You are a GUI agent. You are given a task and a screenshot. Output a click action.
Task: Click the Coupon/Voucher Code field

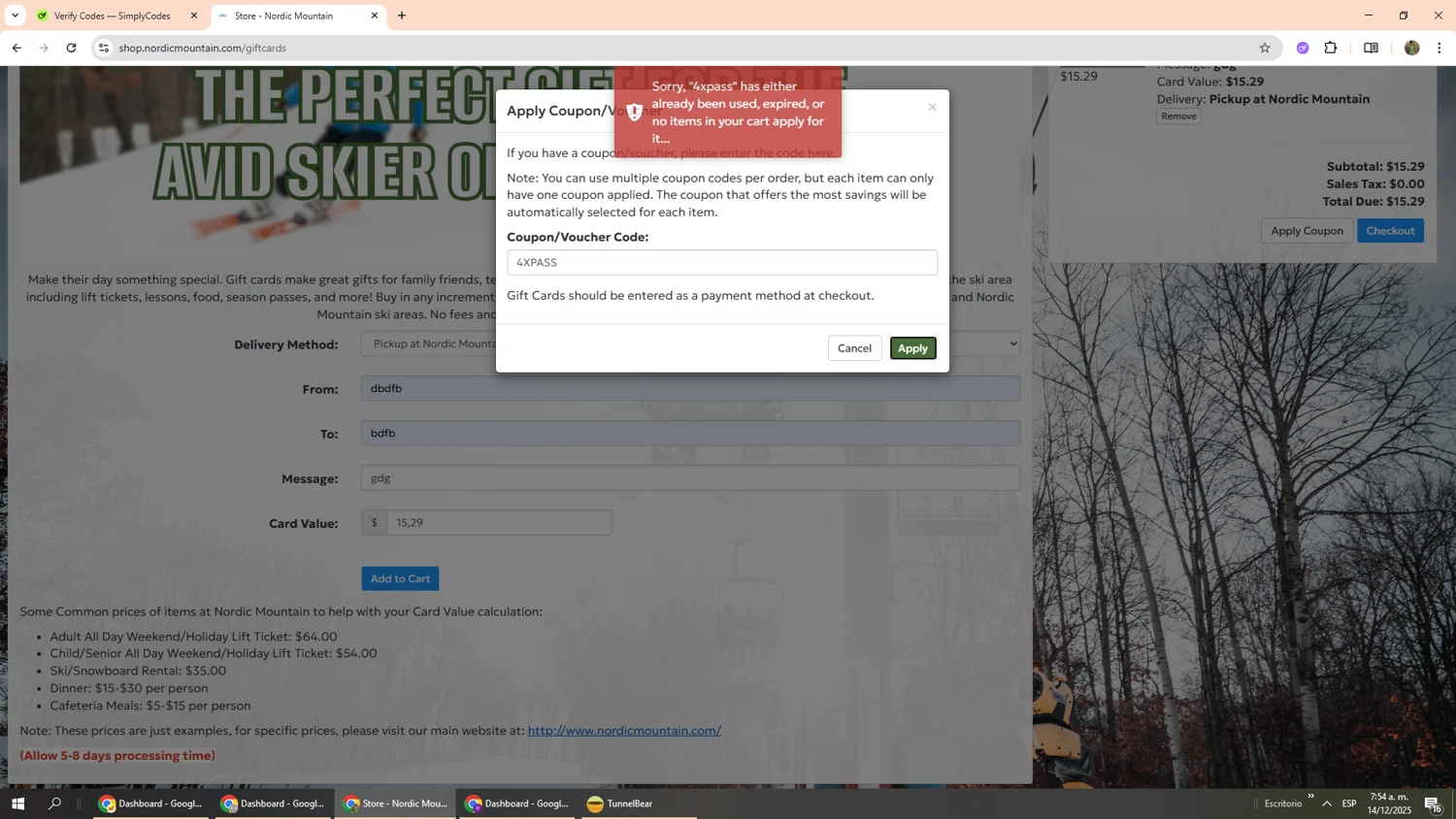[722, 262]
